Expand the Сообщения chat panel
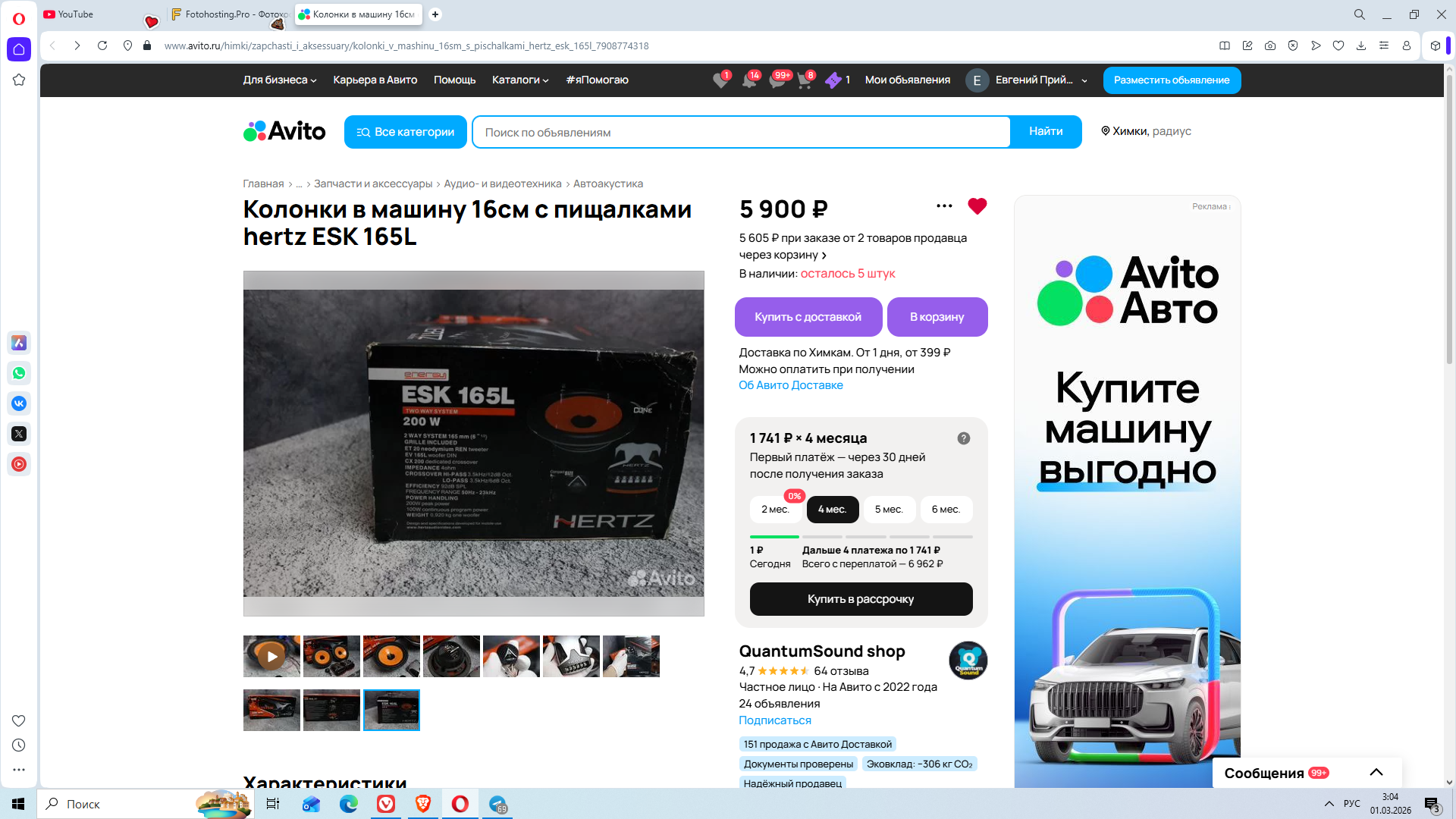Screen dimensions: 1456x819 pos(1376,773)
